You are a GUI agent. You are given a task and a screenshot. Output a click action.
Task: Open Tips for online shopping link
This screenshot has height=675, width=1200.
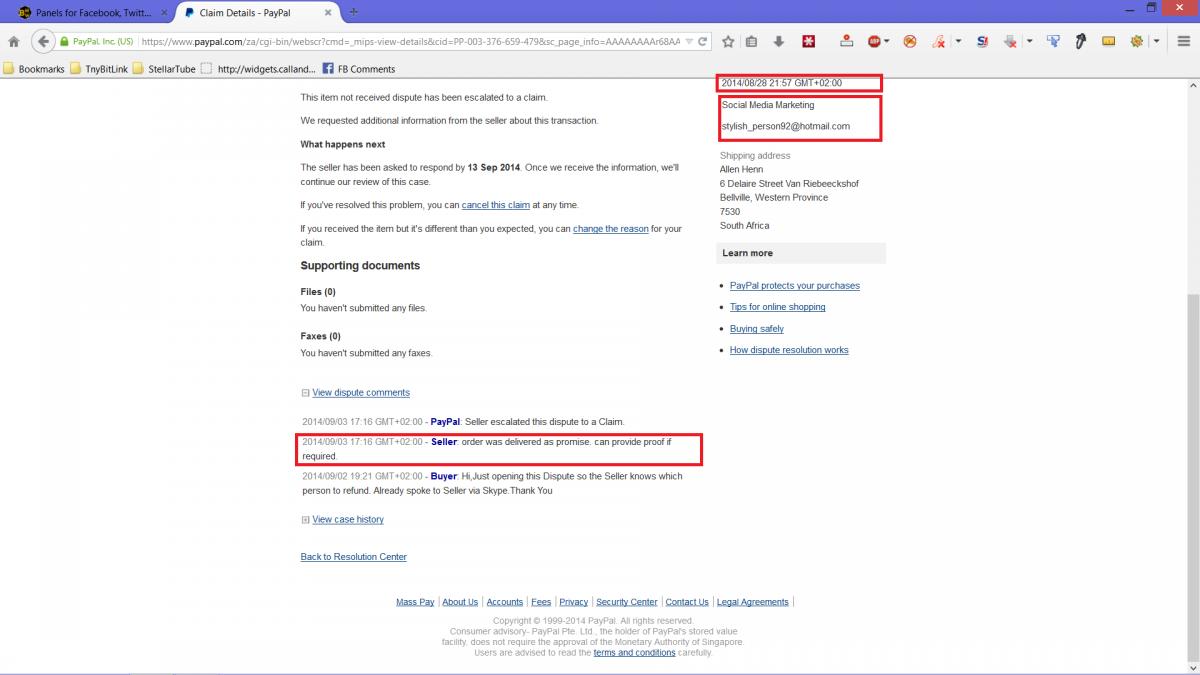pos(778,307)
